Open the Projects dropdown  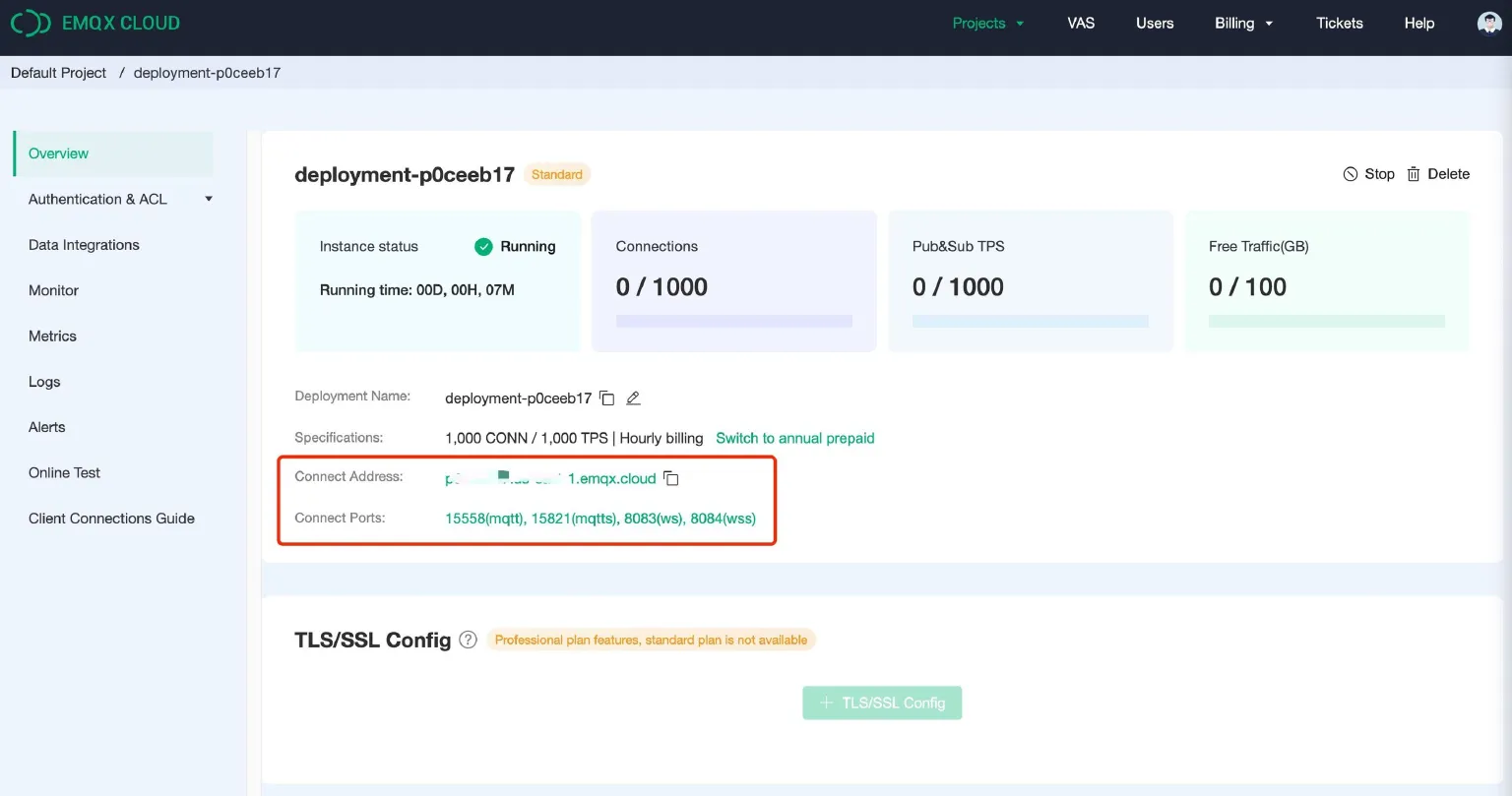pyautogui.click(x=988, y=23)
